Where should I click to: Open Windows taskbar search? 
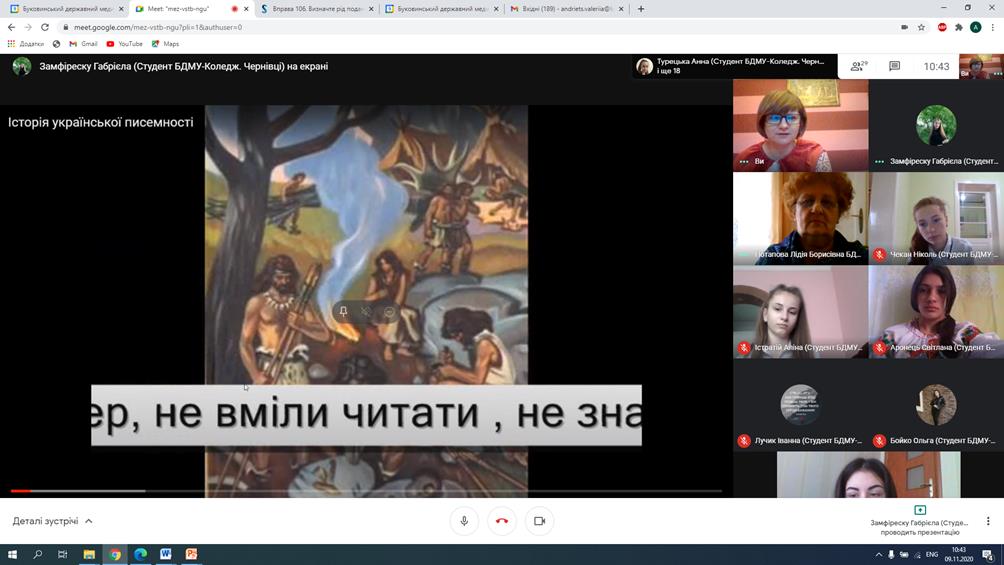pos(37,554)
